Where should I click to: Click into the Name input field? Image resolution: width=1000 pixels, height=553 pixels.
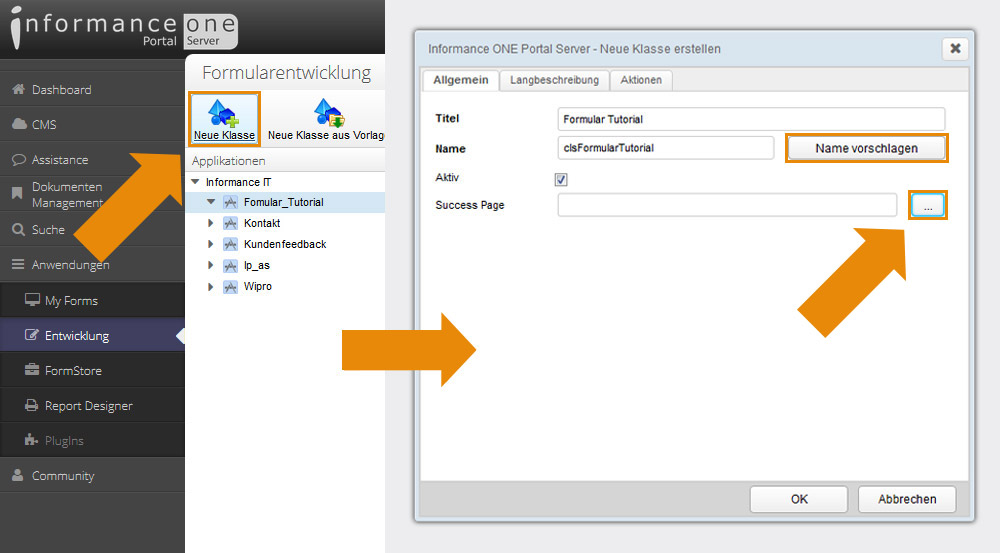point(665,148)
